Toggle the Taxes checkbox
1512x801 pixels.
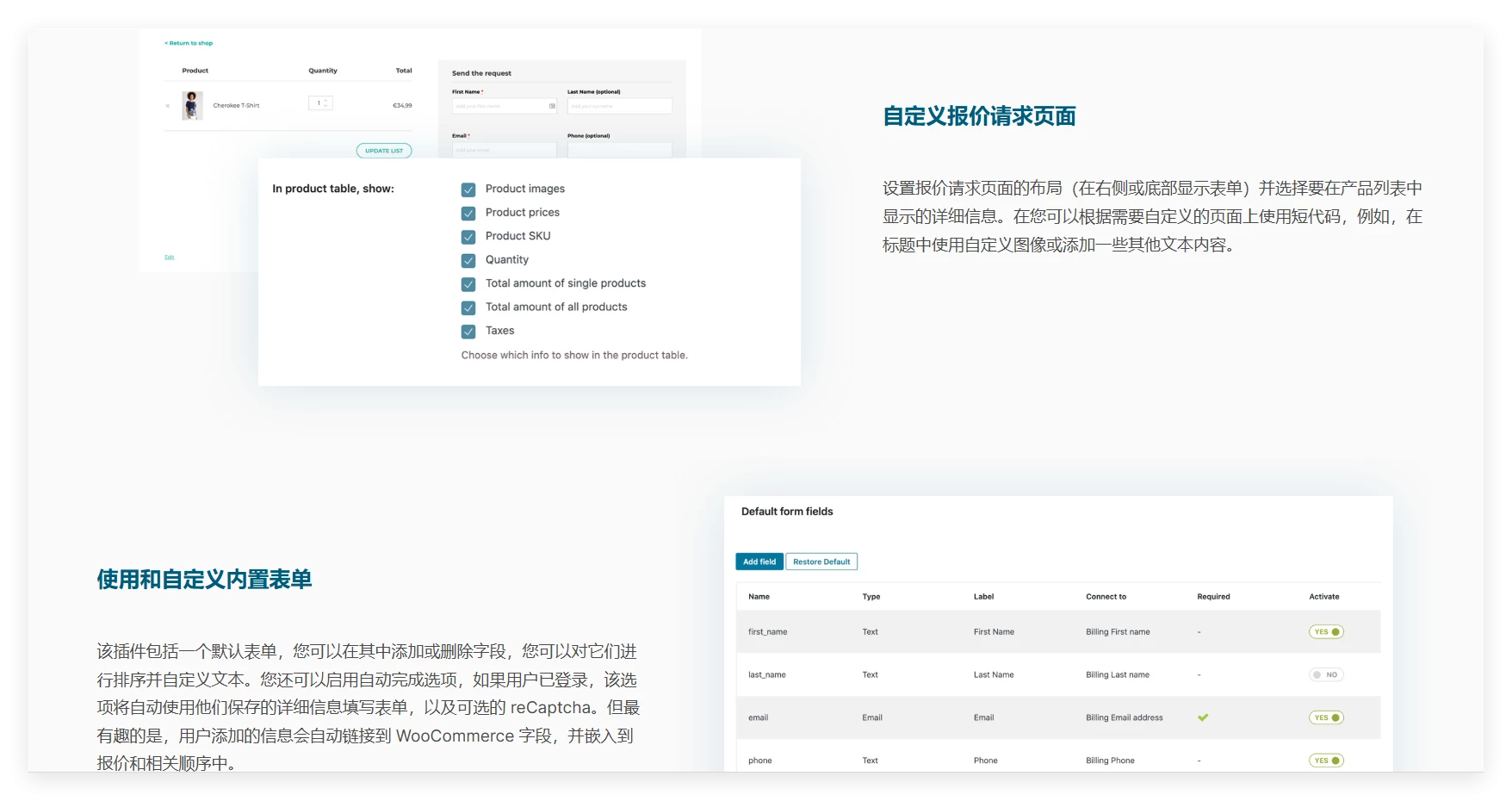pyautogui.click(x=468, y=332)
